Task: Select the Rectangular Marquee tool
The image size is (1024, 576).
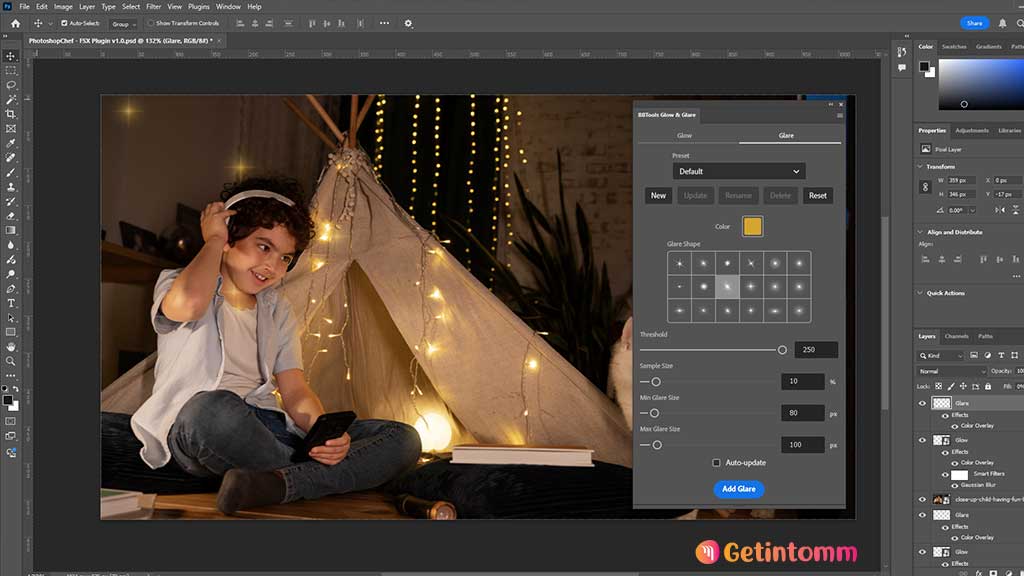Action: pyautogui.click(x=10, y=71)
